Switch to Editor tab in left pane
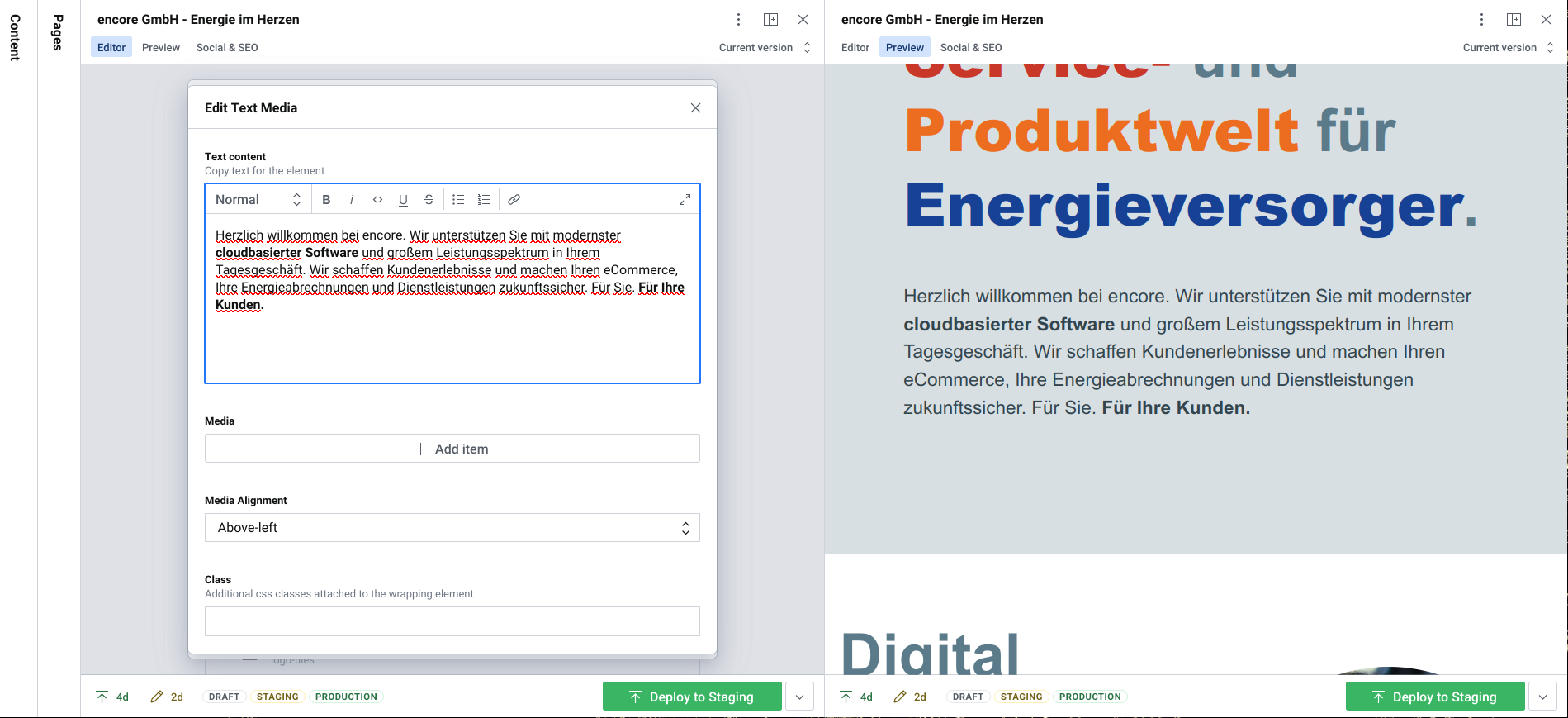 coord(111,47)
